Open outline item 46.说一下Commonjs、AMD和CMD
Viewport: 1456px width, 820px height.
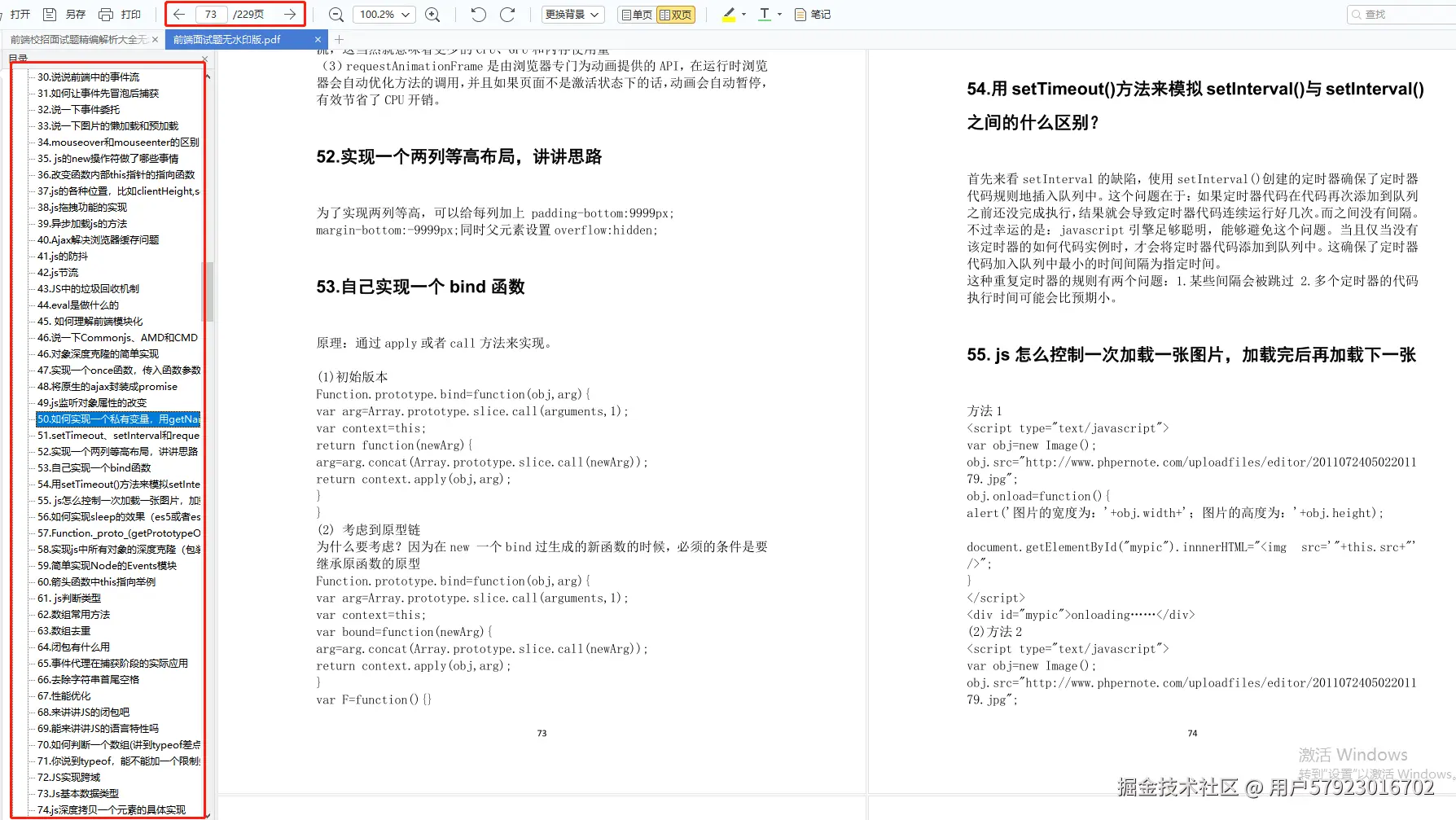pos(117,338)
